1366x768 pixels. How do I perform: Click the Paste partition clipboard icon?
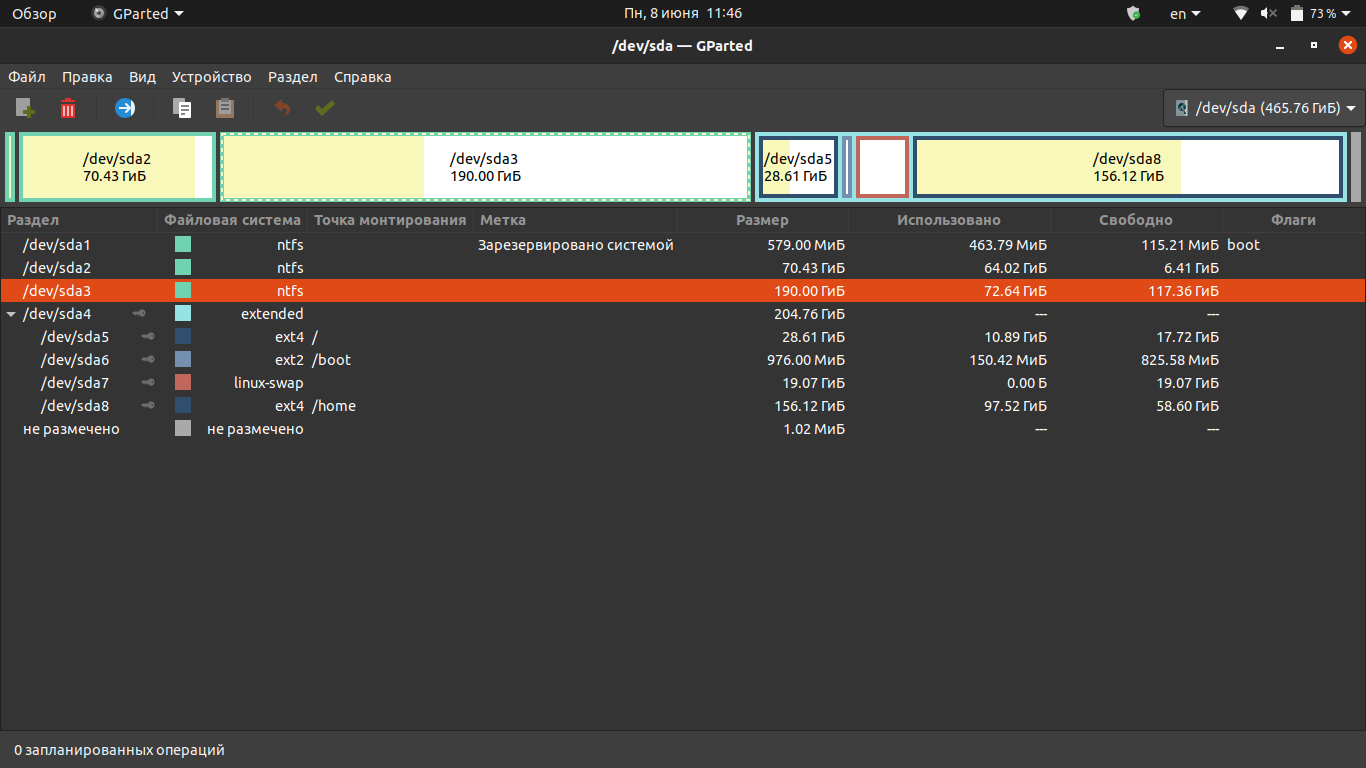click(x=225, y=108)
